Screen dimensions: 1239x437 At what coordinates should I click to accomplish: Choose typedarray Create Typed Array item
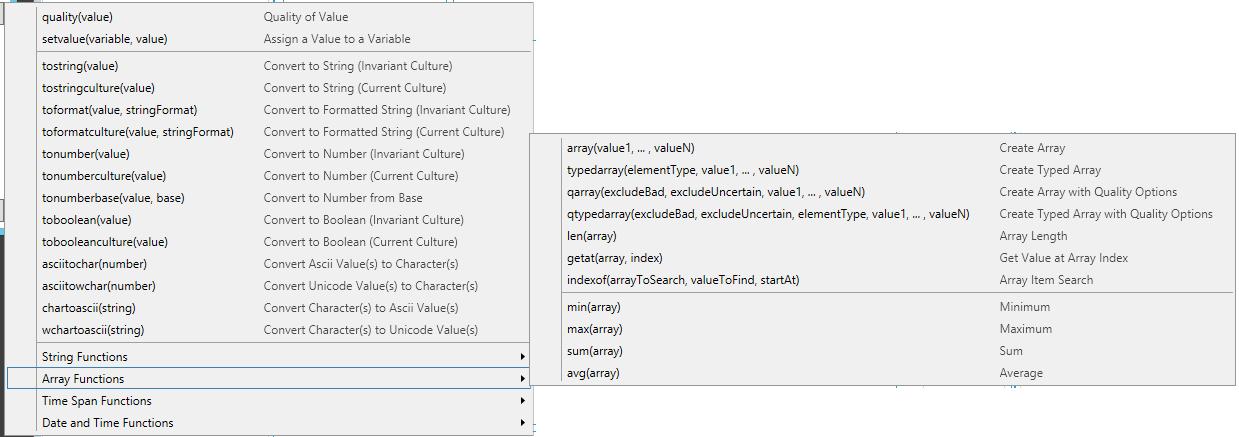click(682, 170)
